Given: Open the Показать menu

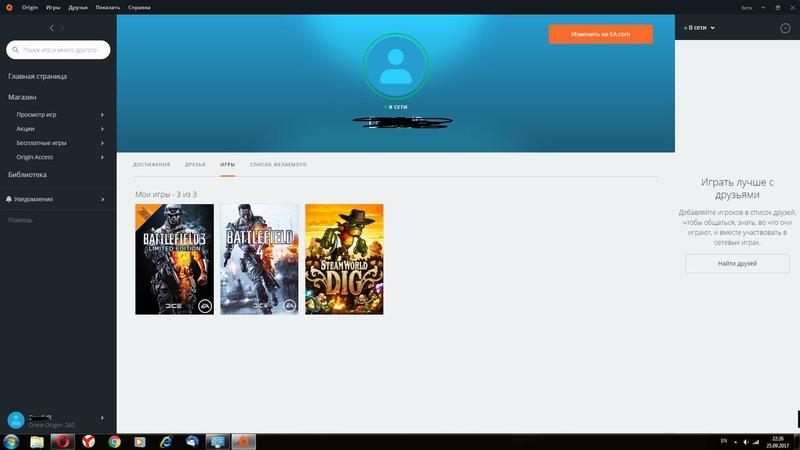Looking at the screenshot, I should (108, 8).
